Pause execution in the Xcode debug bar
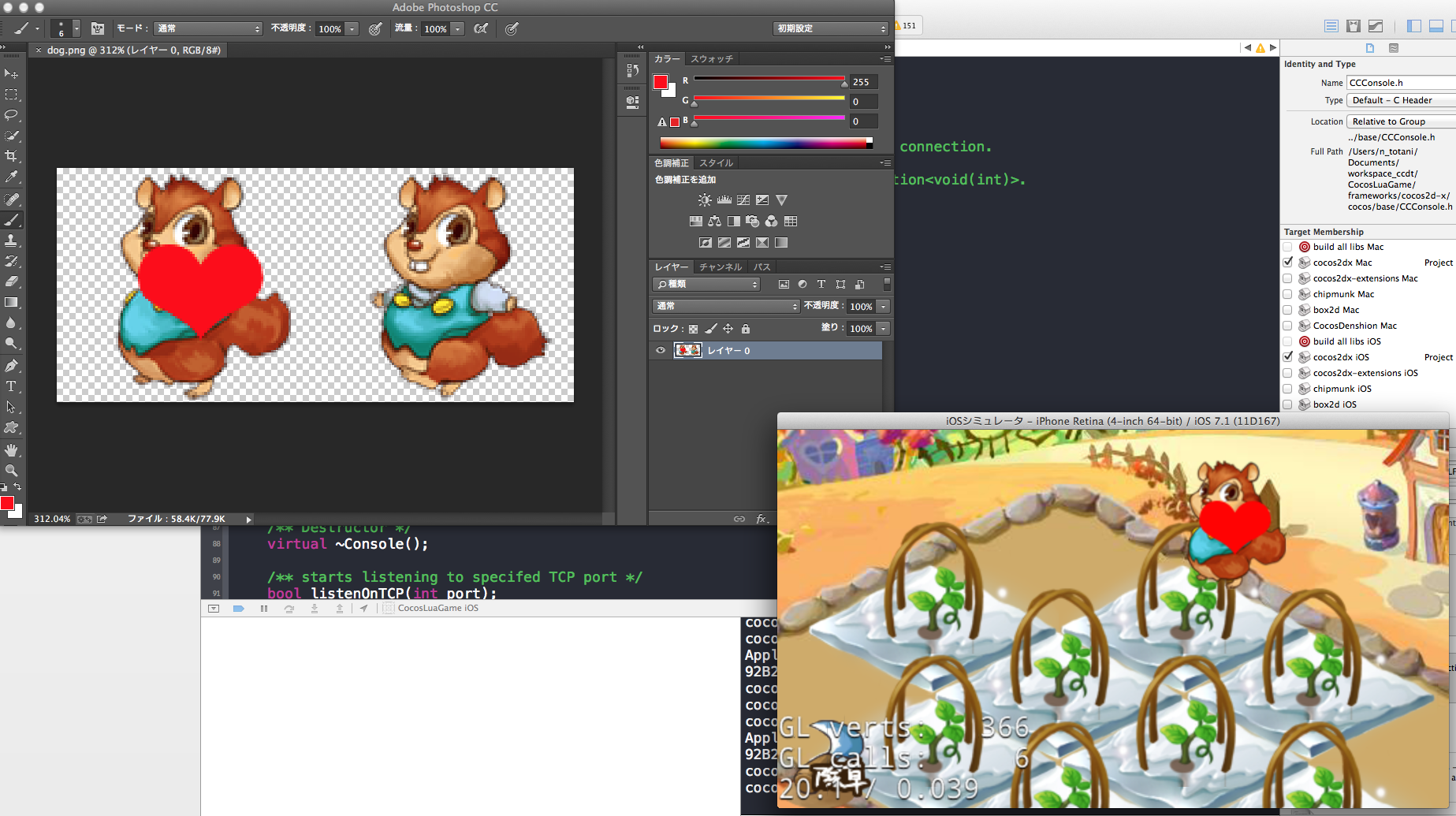This screenshot has height=816, width=1456. click(264, 609)
